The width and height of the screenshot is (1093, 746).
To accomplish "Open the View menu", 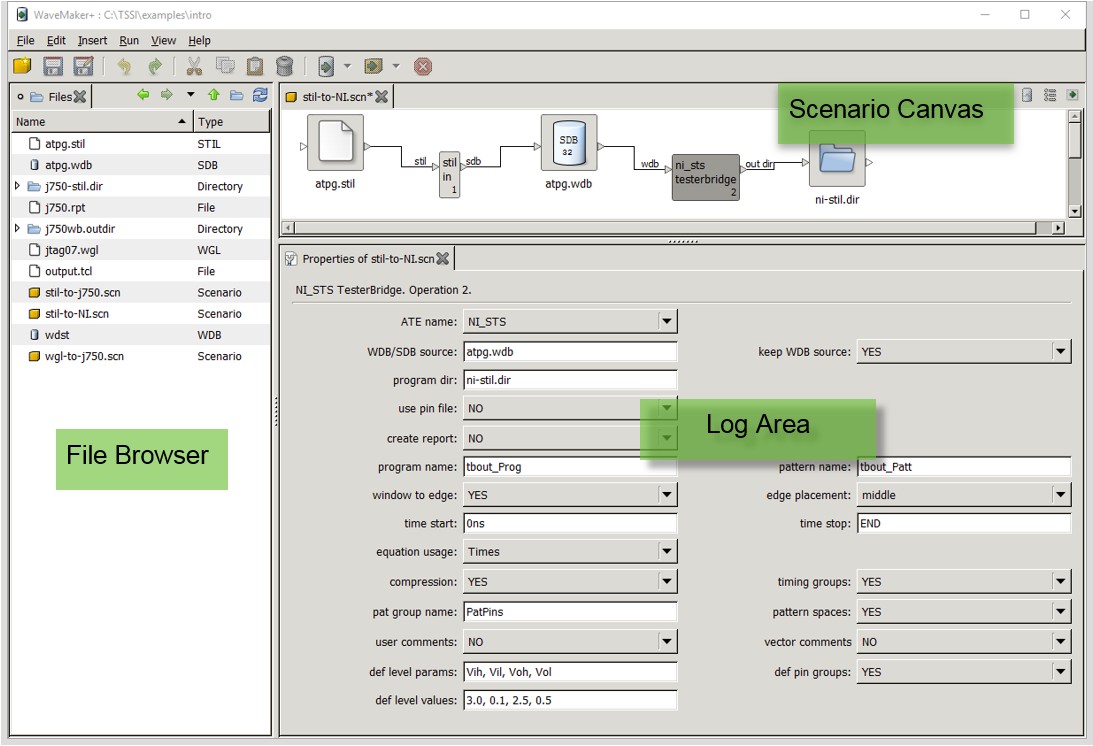I will point(164,40).
